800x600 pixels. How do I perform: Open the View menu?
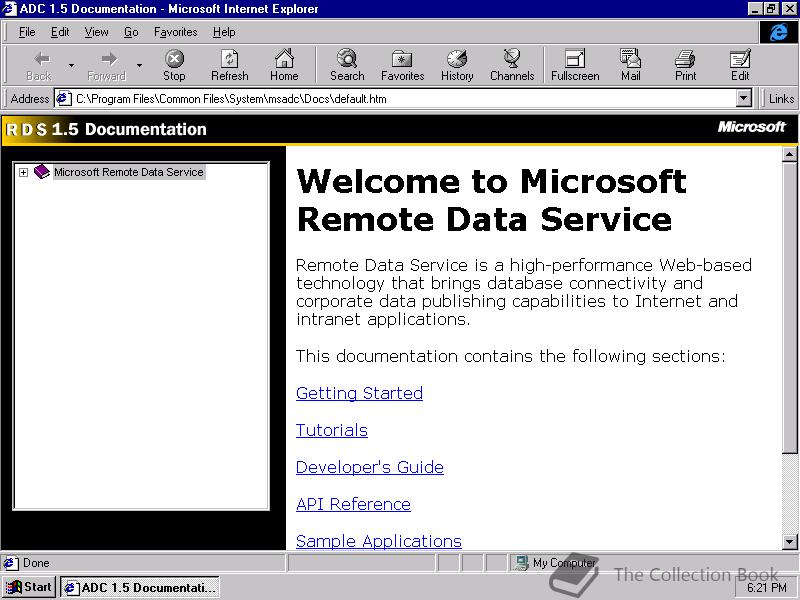click(x=96, y=32)
